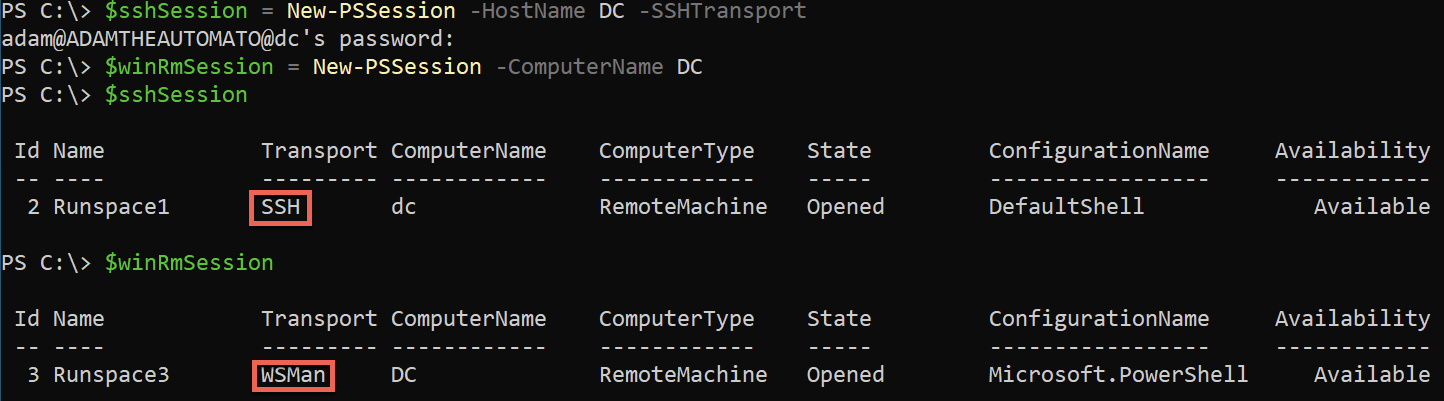Click the first table's Transport column header

(x=320, y=151)
